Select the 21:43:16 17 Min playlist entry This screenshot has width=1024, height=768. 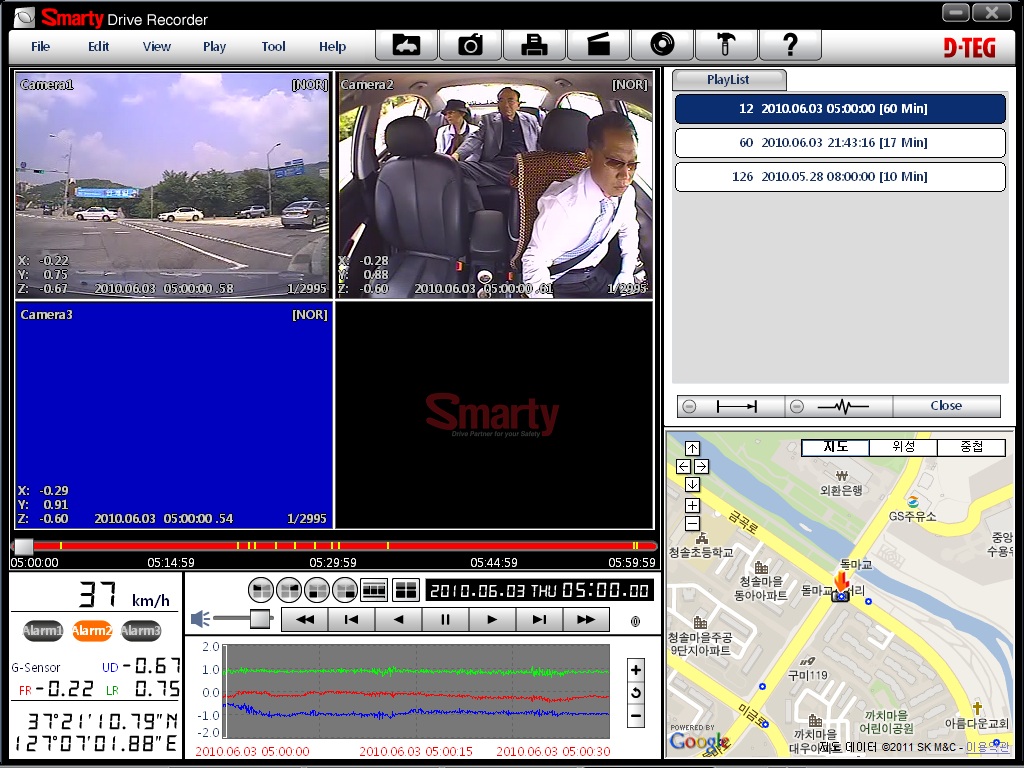pos(840,143)
